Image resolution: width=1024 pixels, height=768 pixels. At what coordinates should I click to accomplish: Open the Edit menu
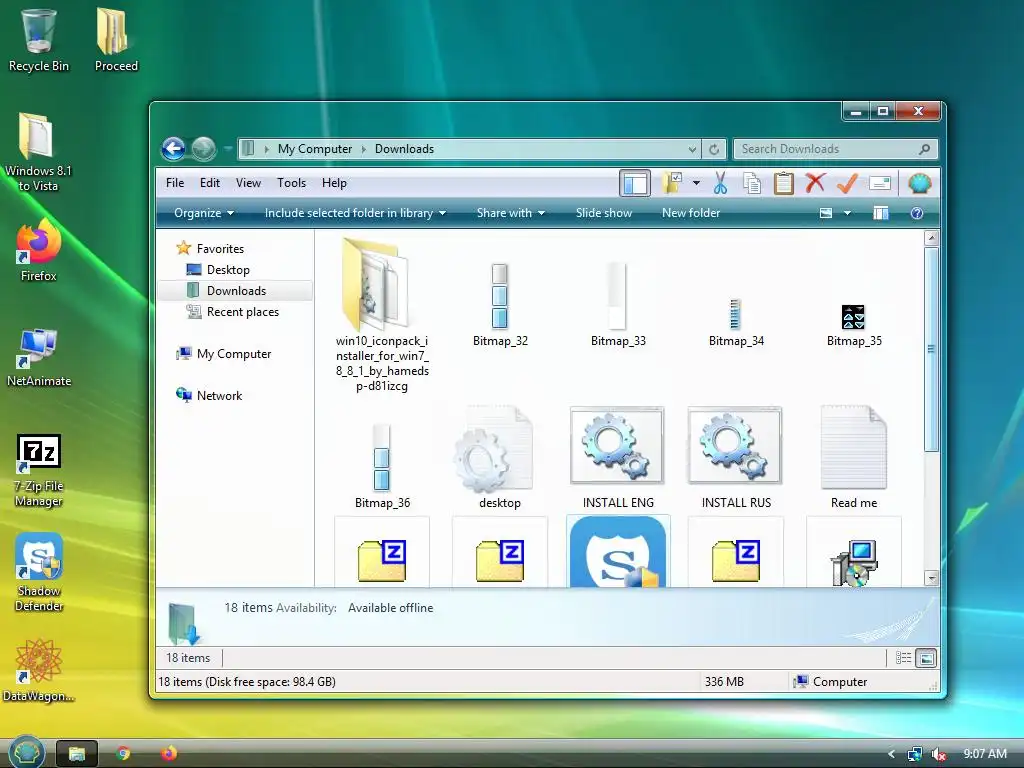[210, 183]
